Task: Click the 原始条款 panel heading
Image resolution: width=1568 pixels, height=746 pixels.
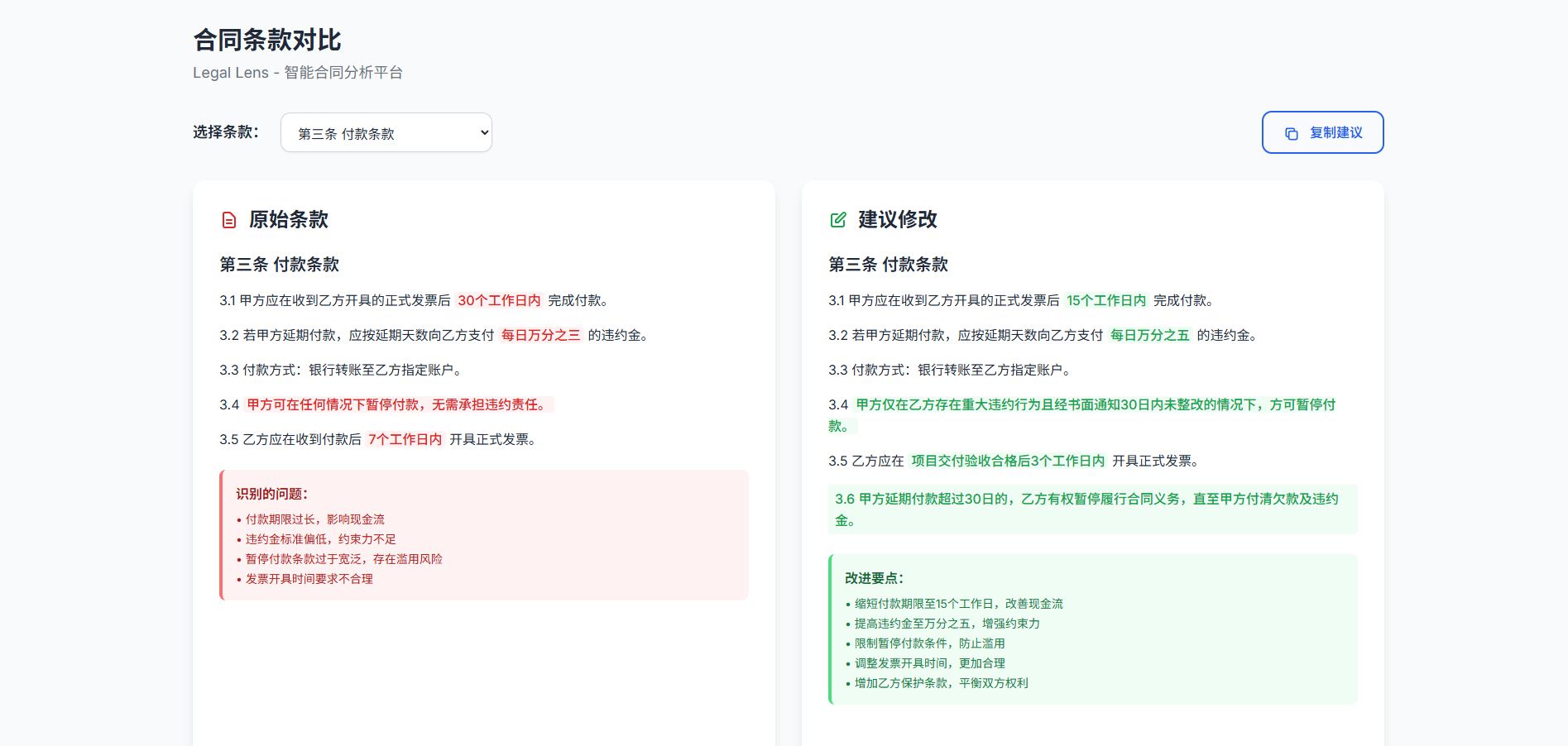Action: (290, 220)
